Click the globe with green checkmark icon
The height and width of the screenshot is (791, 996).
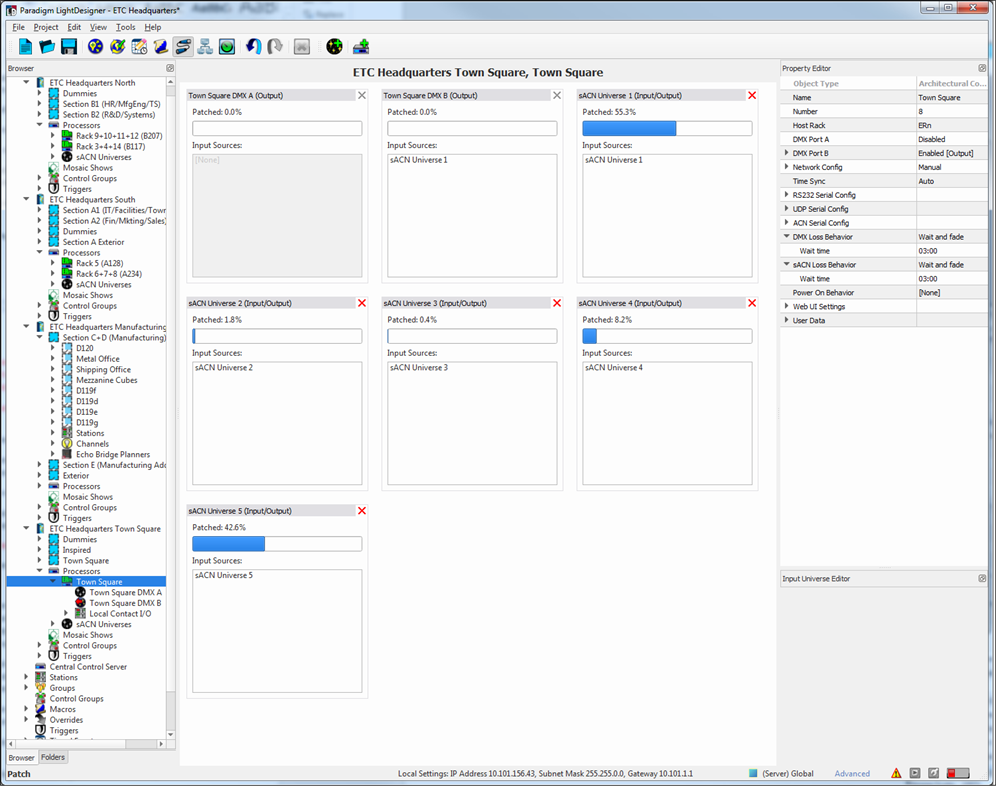(118, 46)
